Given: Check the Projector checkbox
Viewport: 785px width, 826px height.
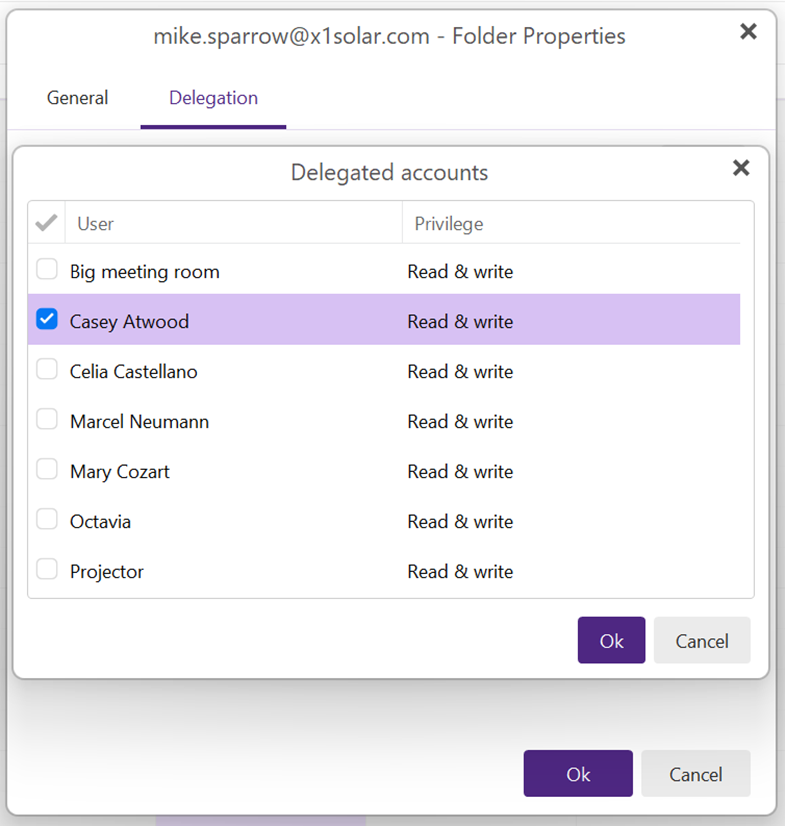Looking at the screenshot, I should (x=47, y=569).
